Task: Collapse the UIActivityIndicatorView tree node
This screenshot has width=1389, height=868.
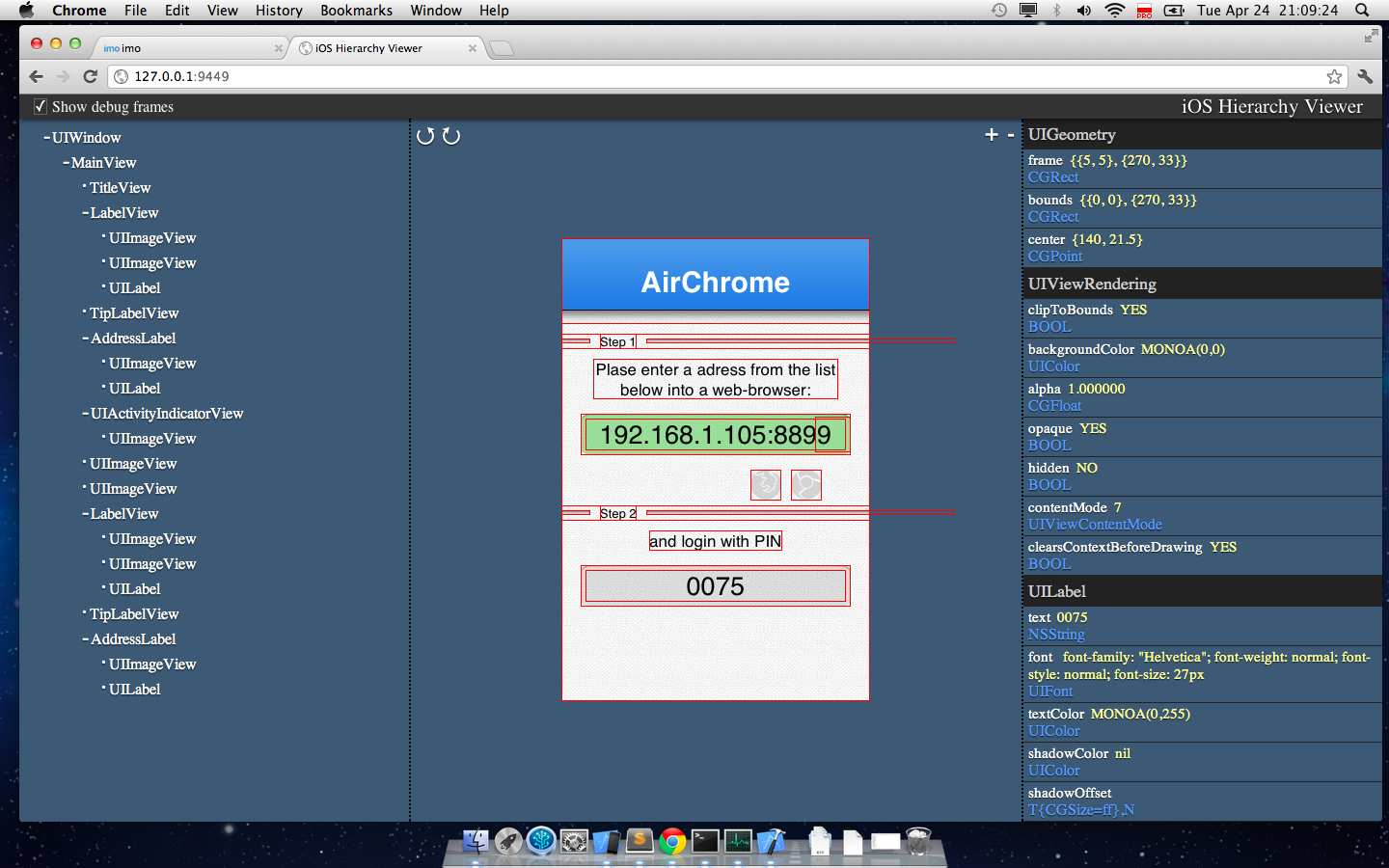Action: (85, 414)
